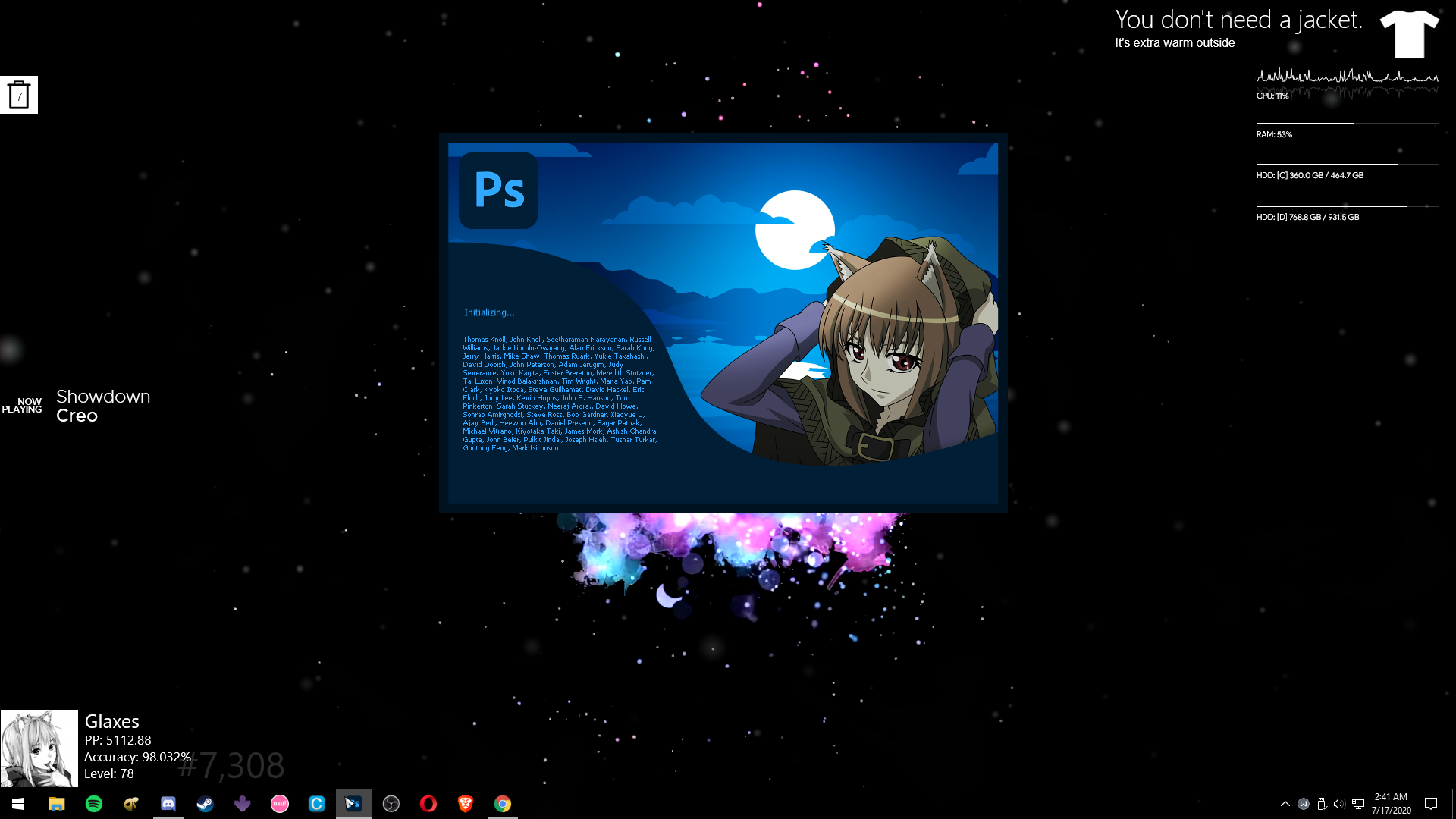Image resolution: width=1456 pixels, height=819 pixels.
Task: Open the Action Center notifications
Action: click(1431, 804)
